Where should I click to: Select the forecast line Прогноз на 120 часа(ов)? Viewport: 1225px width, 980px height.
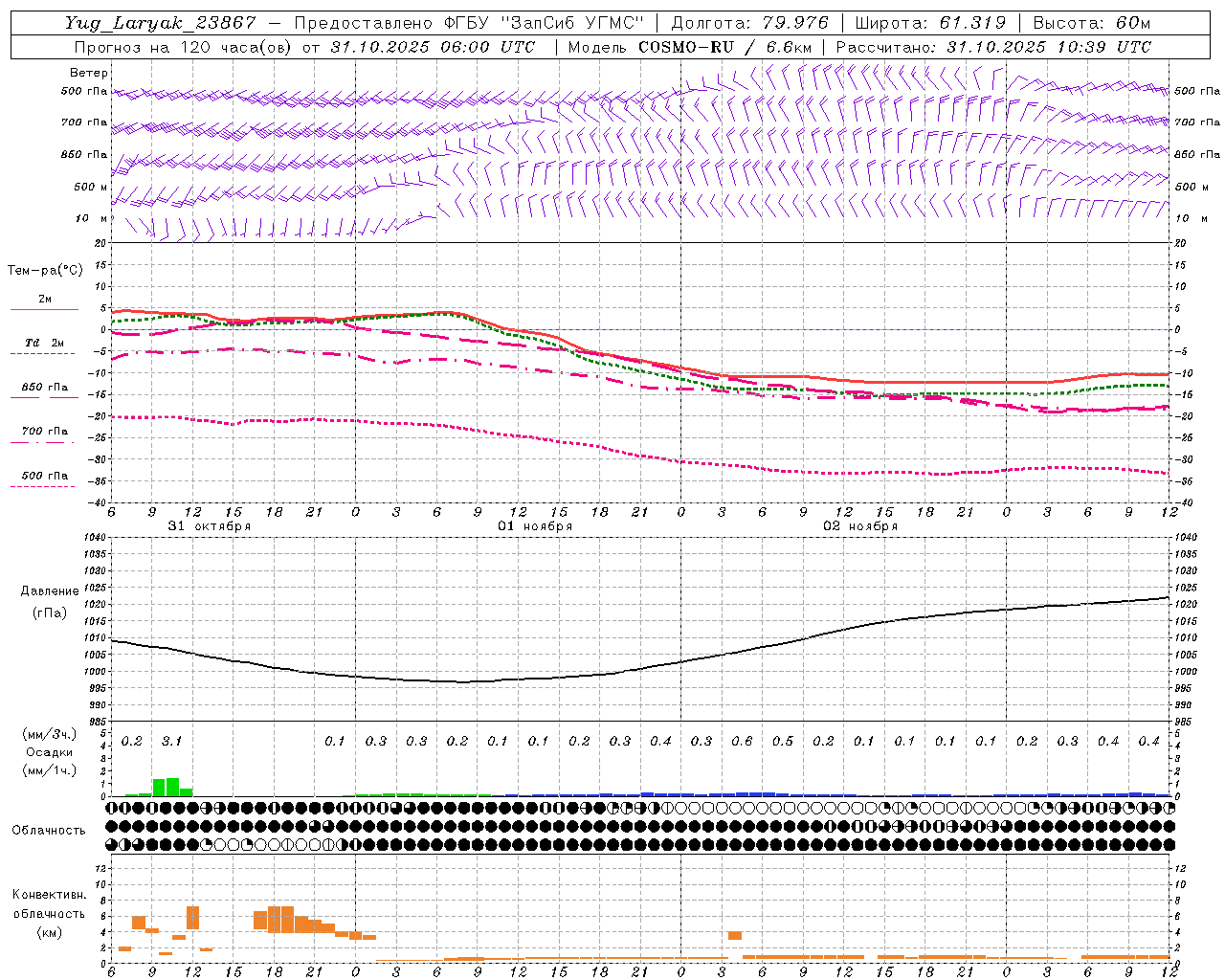pyautogui.click(x=184, y=47)
